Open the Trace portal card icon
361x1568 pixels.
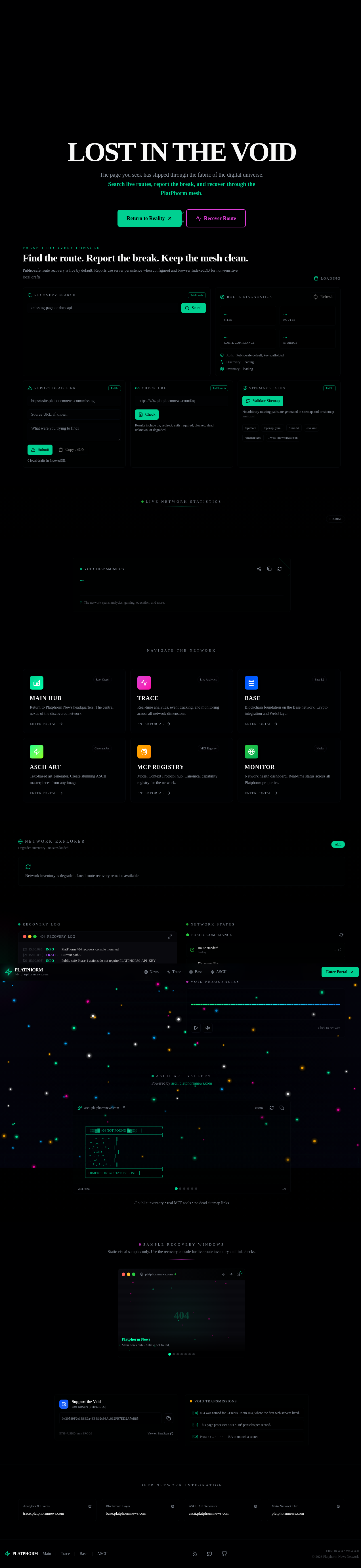[x=144, y=682]
